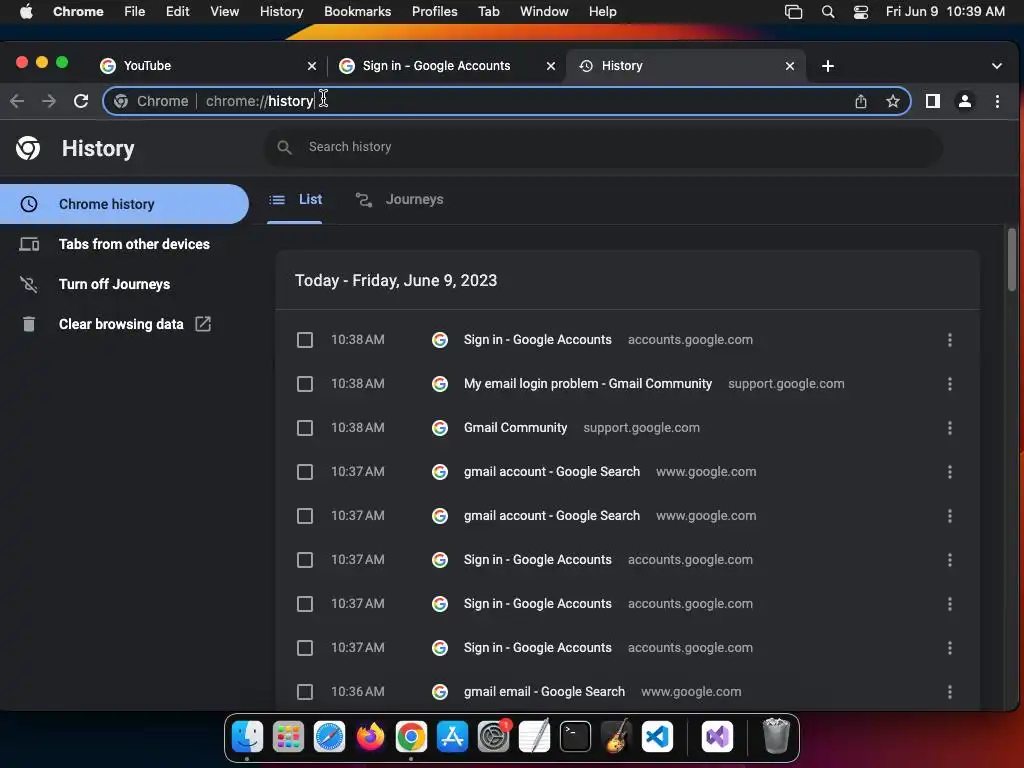The height and width of the screenshot is (768, 1024).
Task: Switch to the YouTube browser tab
Action: tap(206, 66)
